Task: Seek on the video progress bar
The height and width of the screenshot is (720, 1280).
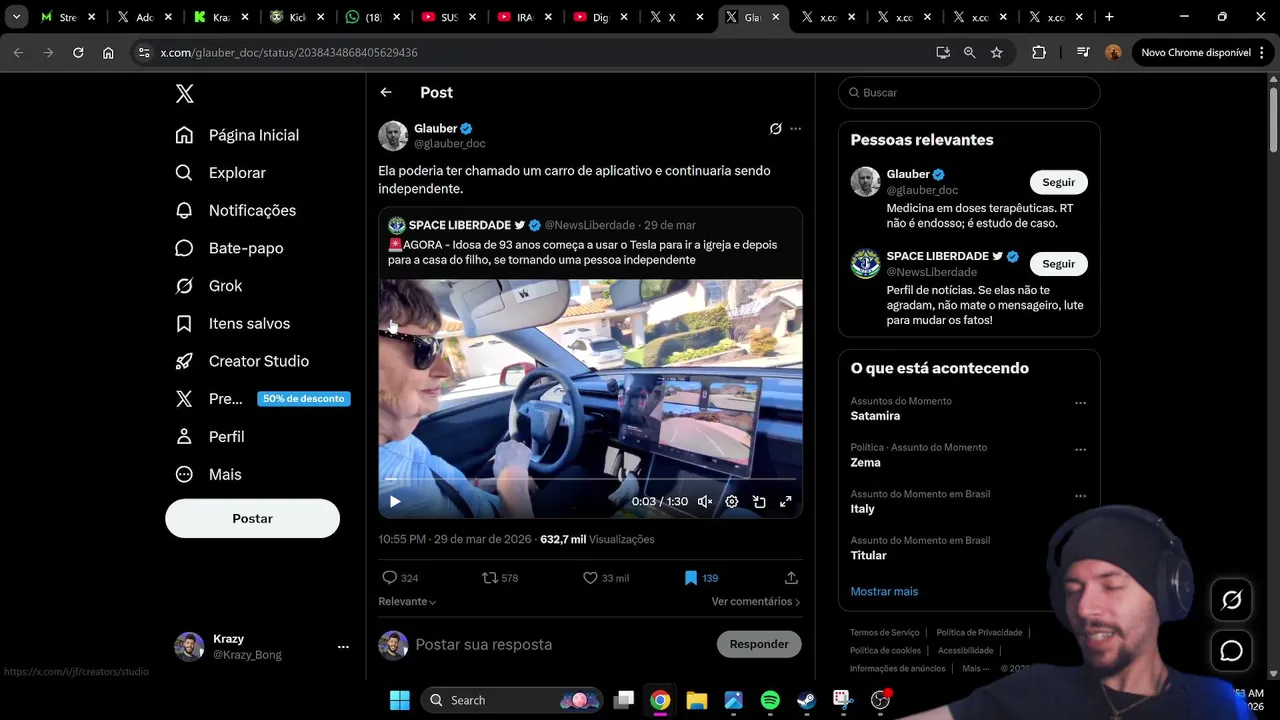Action: [590, 480]
